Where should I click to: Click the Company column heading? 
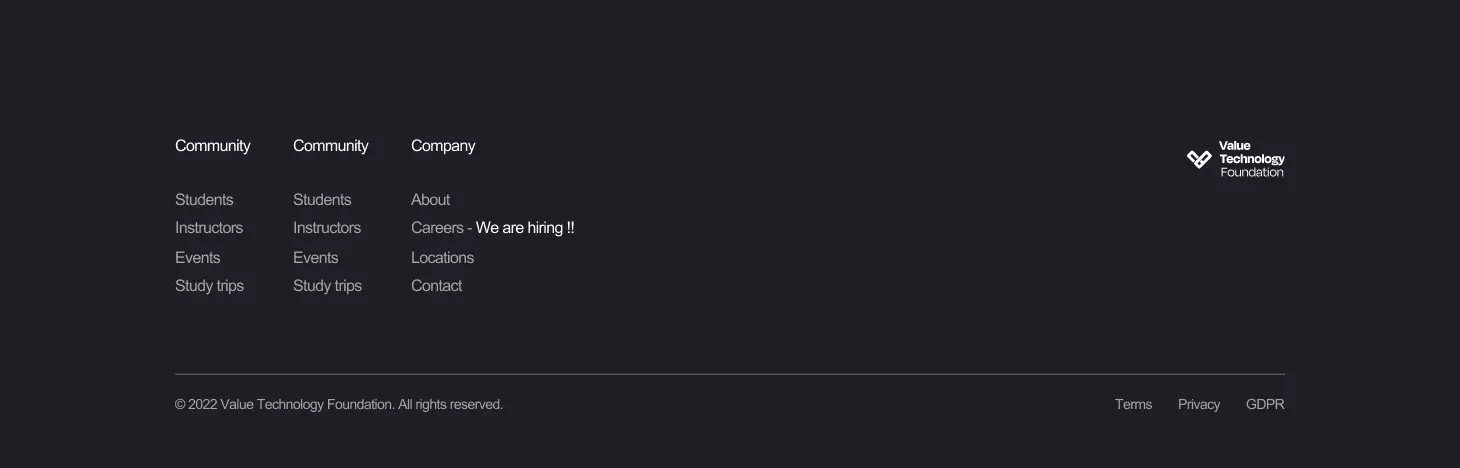tap(443, 146)
